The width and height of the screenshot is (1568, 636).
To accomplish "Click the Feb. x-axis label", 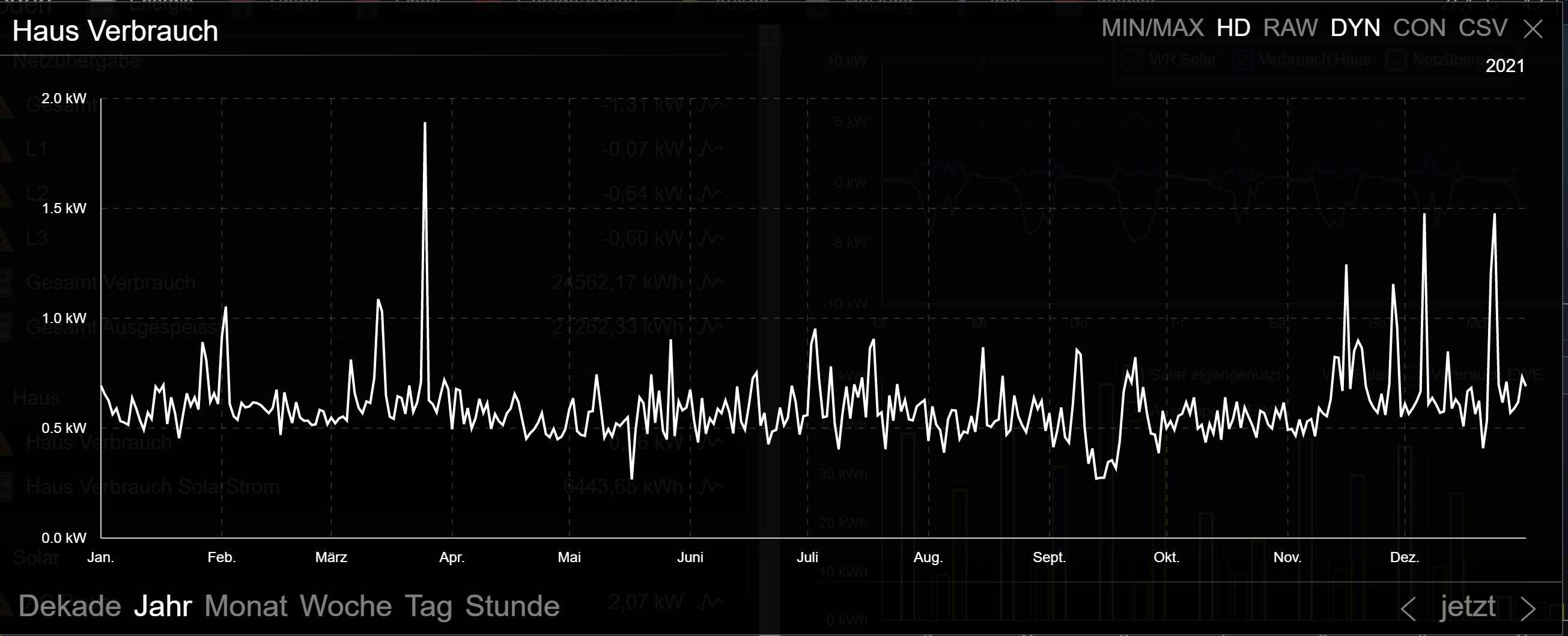I will (x=222, y=557).
